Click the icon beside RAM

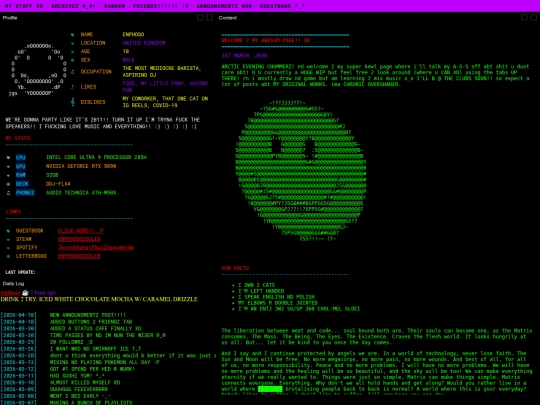tap(8, 175)
